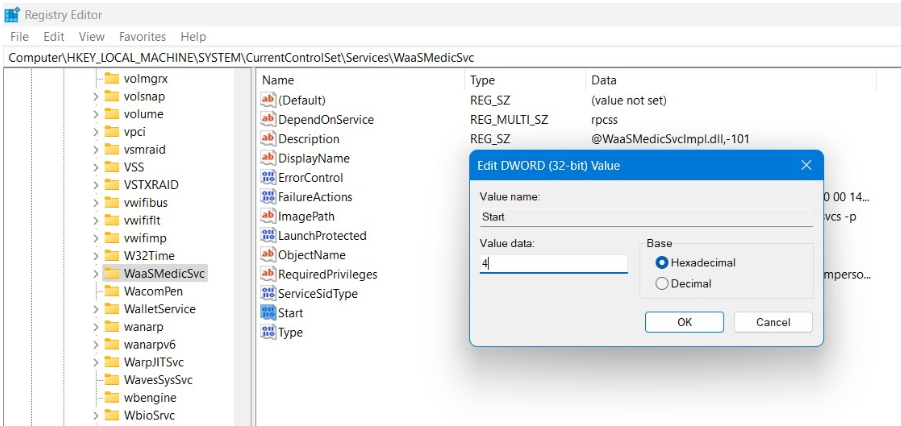Click the Value name field showing Start
901x426 pixels.
646,217
